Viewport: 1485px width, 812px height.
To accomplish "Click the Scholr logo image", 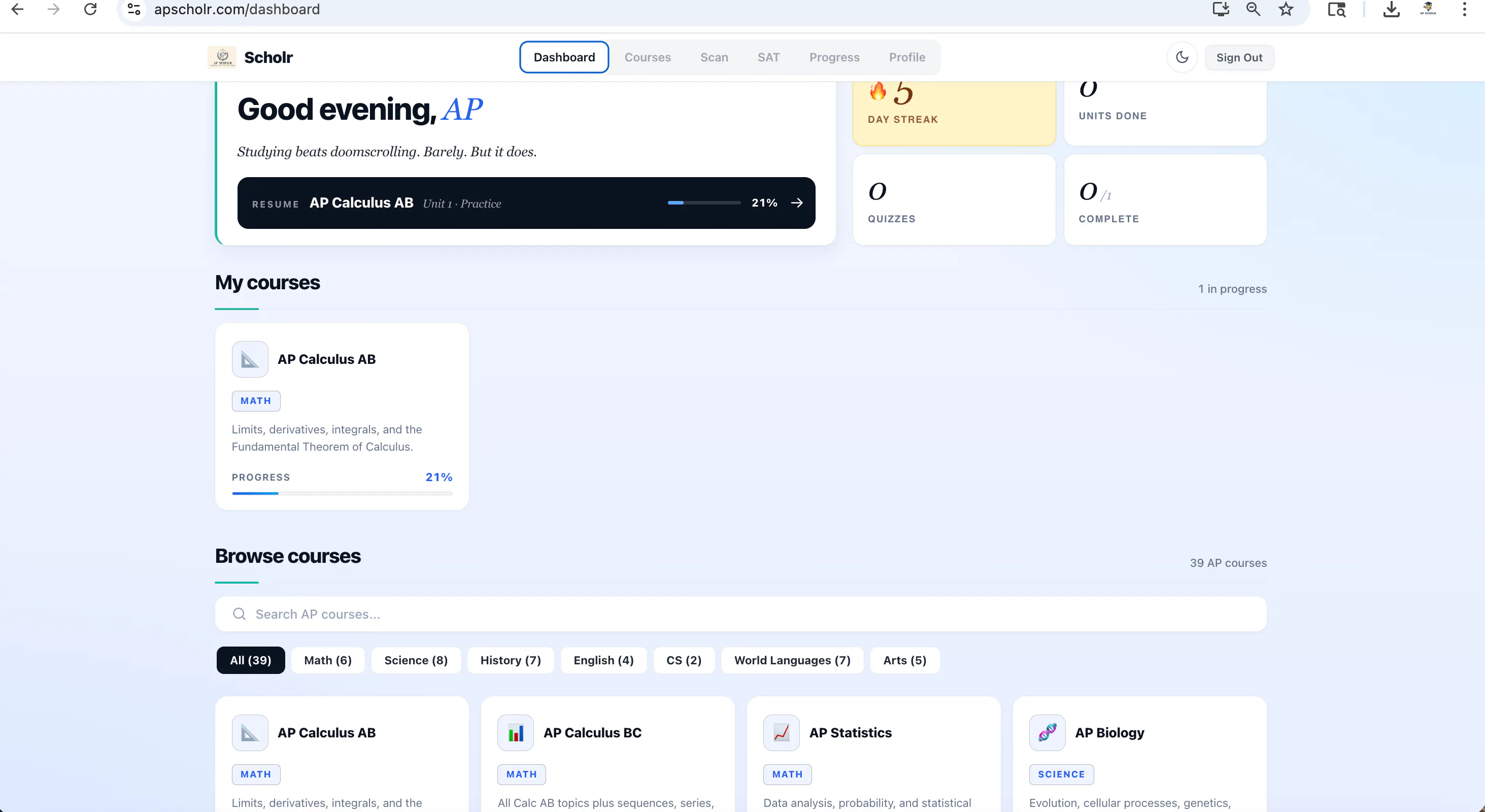I will click(222, 57).
